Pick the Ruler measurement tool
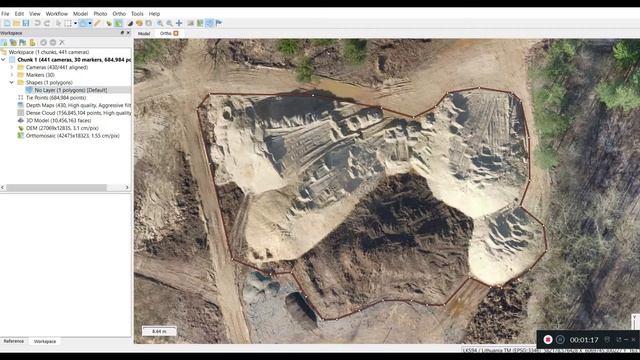Screen dimensions: 640x360 (x=97, y=23)
